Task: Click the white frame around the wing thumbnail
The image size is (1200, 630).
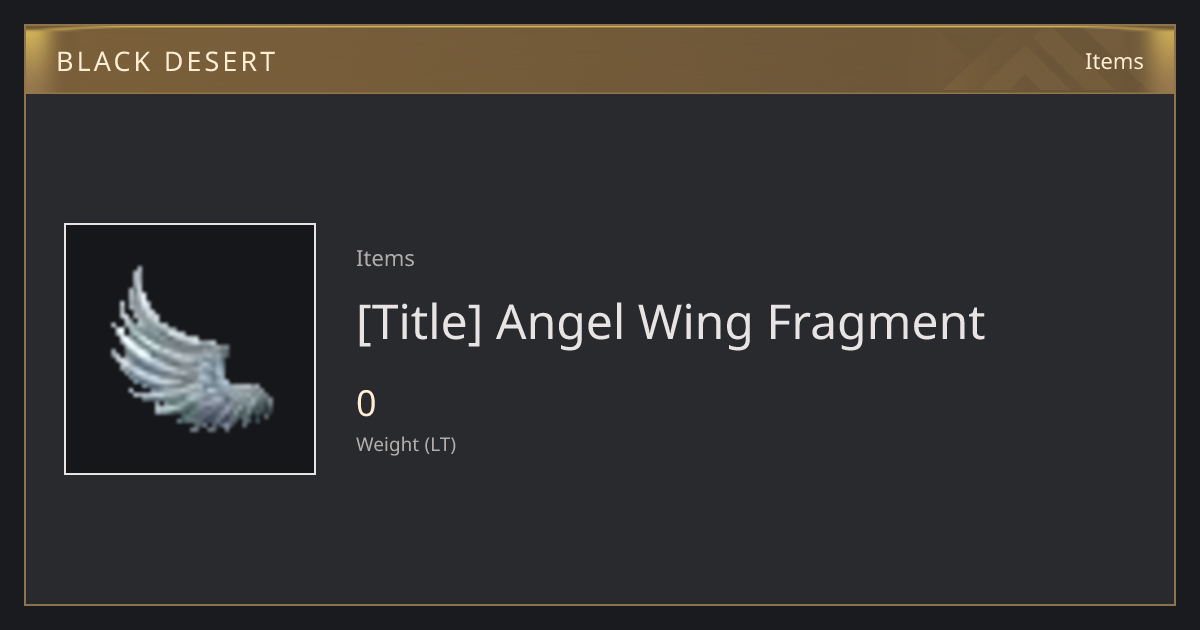Action: [x=190, y=224]
